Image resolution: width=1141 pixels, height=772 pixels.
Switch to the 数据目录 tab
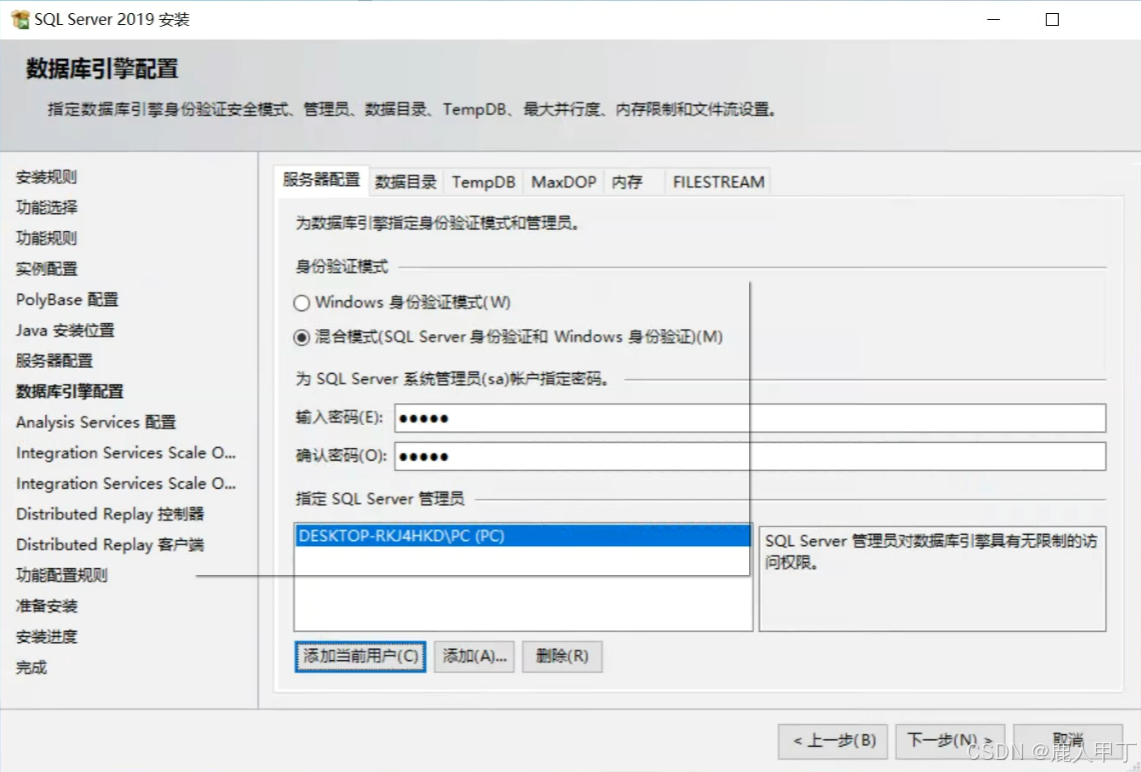click(406, 181)
